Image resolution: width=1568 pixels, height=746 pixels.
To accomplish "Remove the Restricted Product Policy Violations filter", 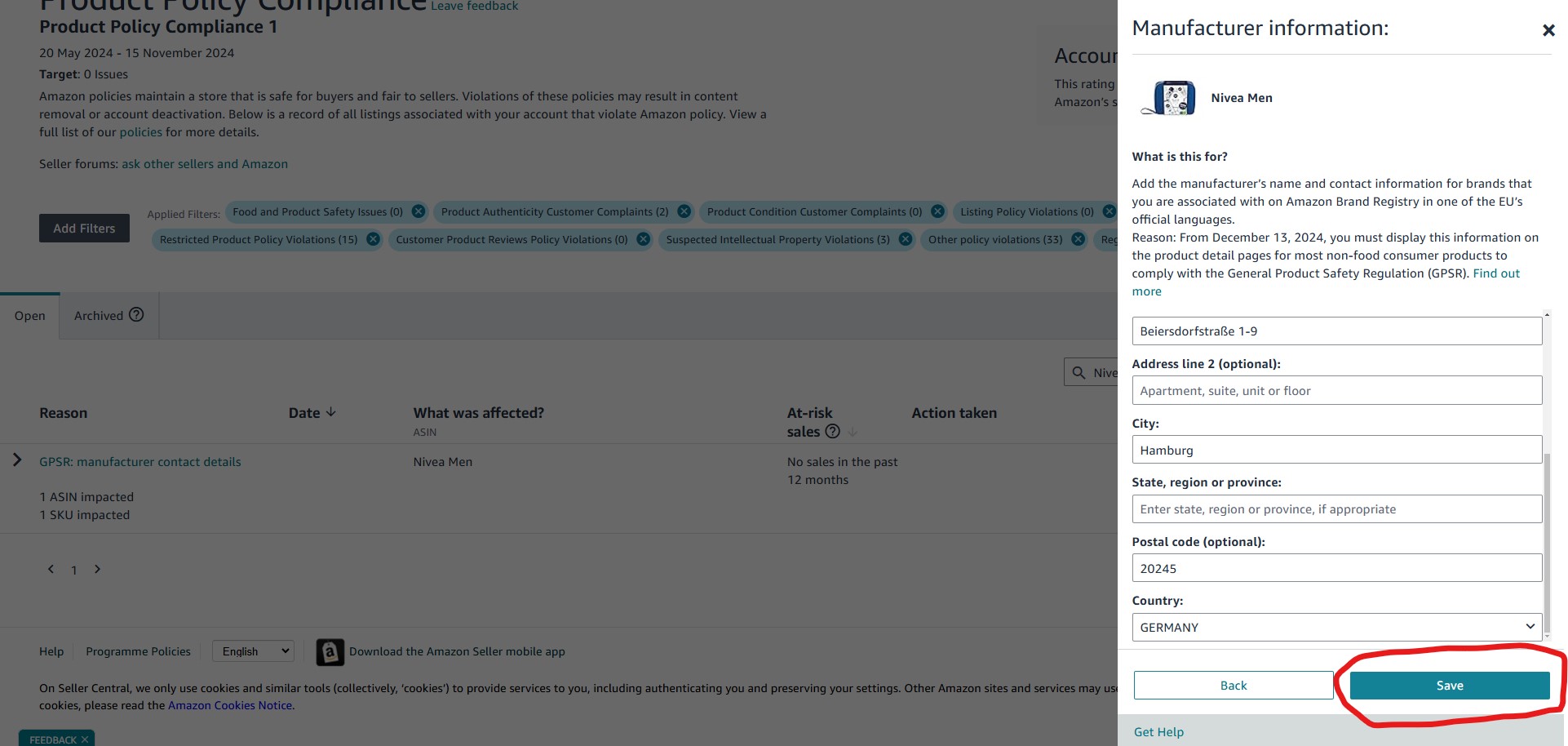I will click(x=373, y=239).
